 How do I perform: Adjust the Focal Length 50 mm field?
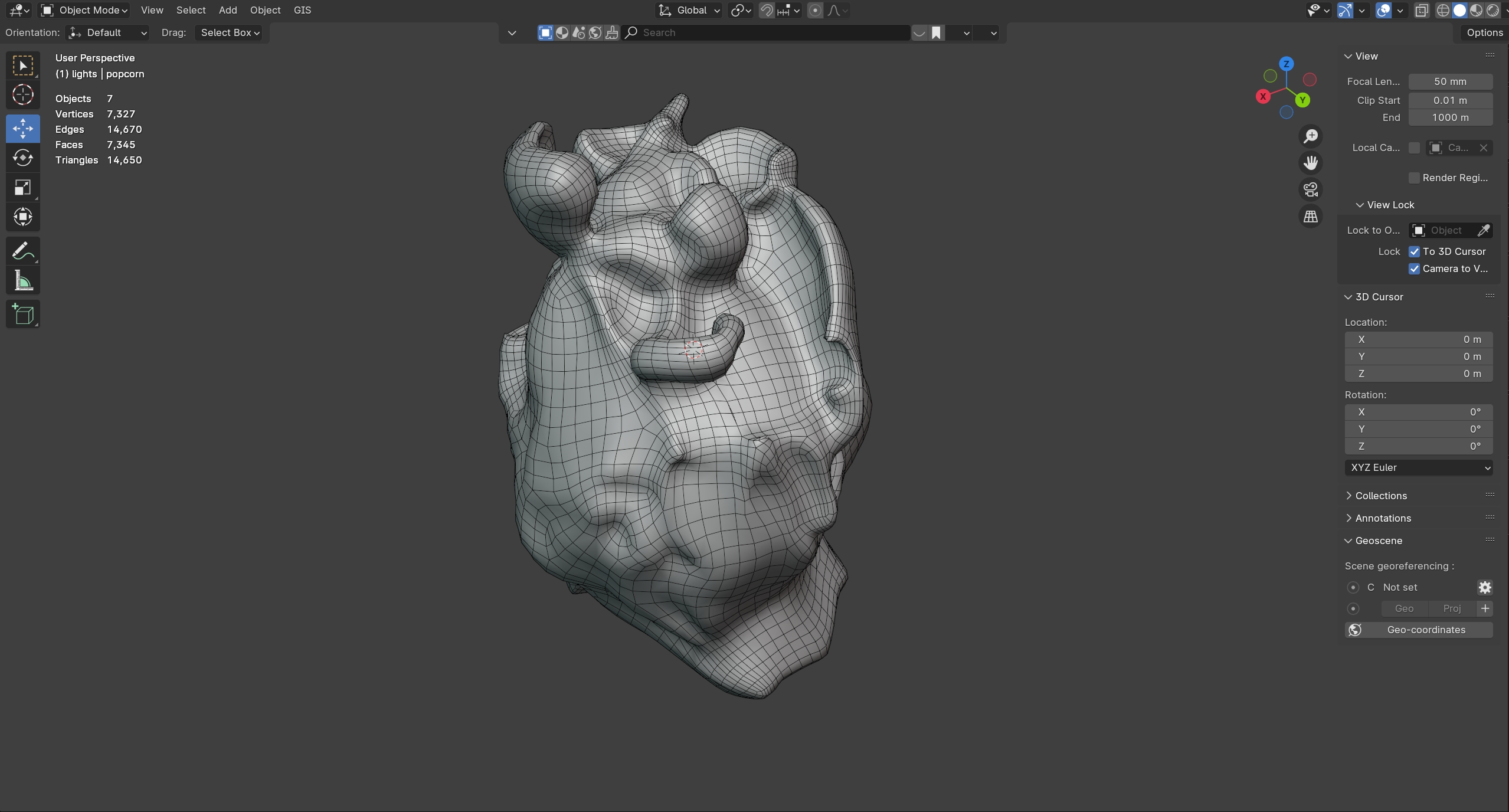point(1450,81)
